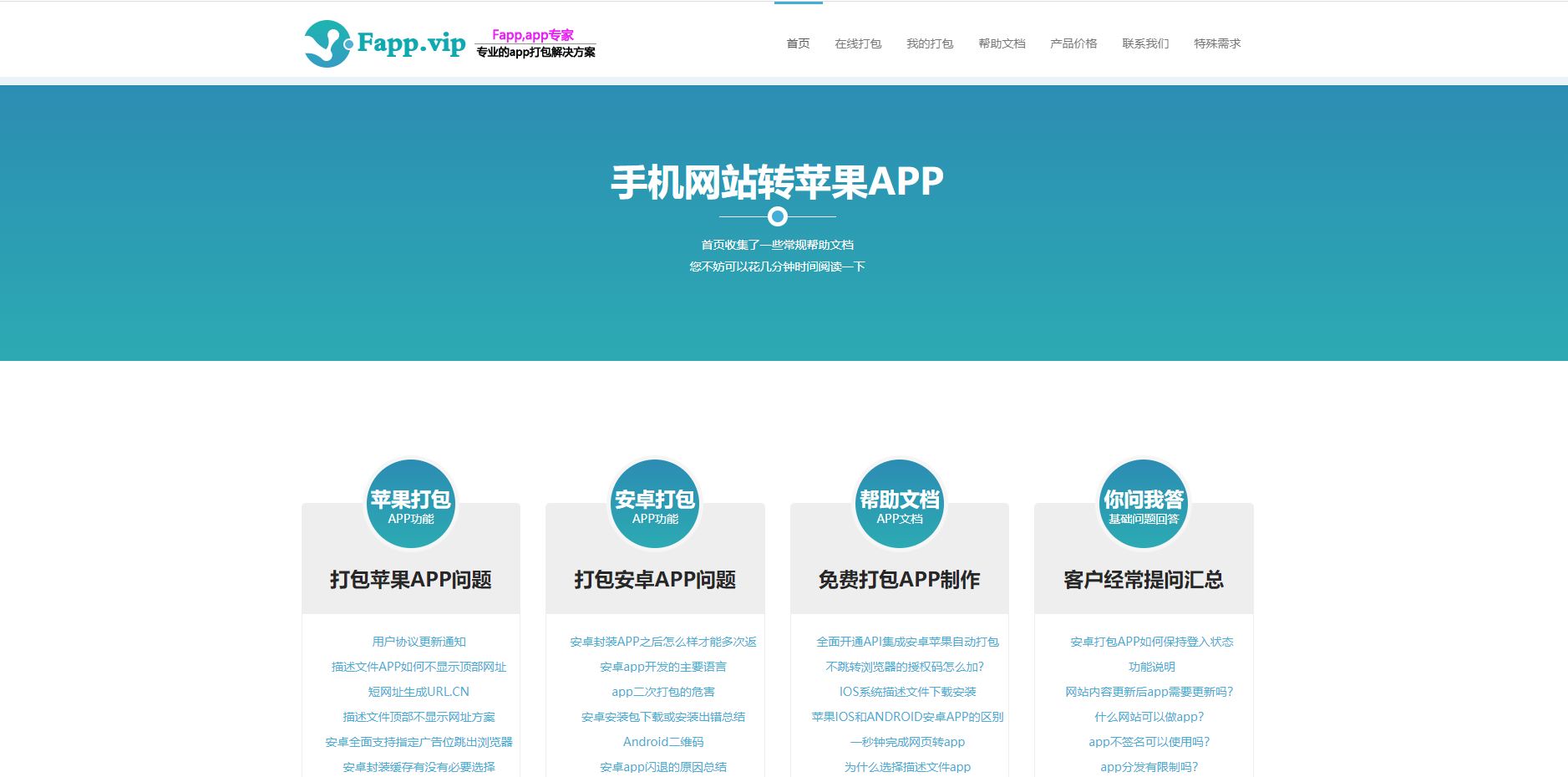Open the Android二维码 link
The height and width of the screenshot is (777, 1568).
click(663, 742)
